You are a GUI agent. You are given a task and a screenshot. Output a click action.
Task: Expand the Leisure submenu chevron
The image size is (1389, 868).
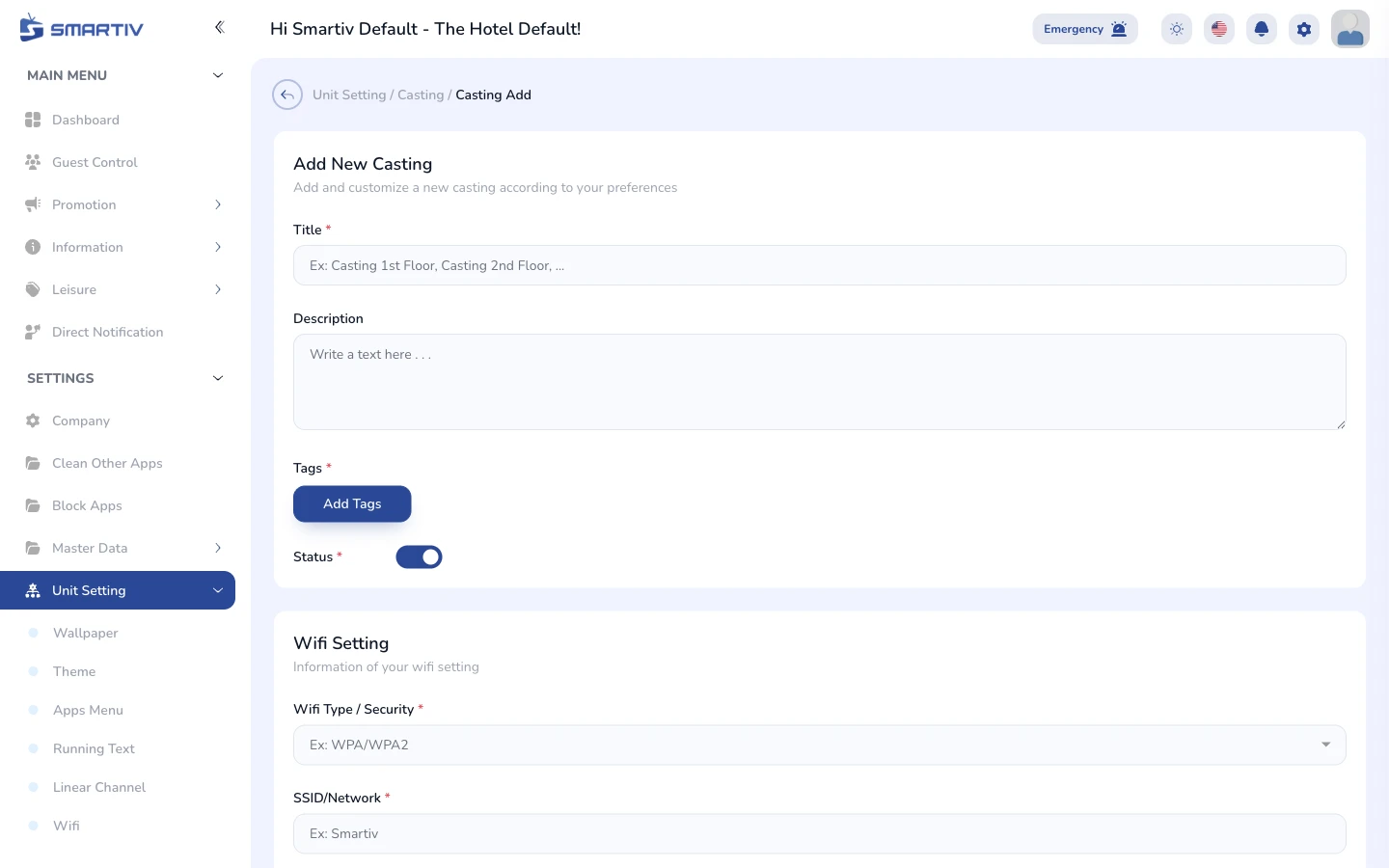(218, 289)
